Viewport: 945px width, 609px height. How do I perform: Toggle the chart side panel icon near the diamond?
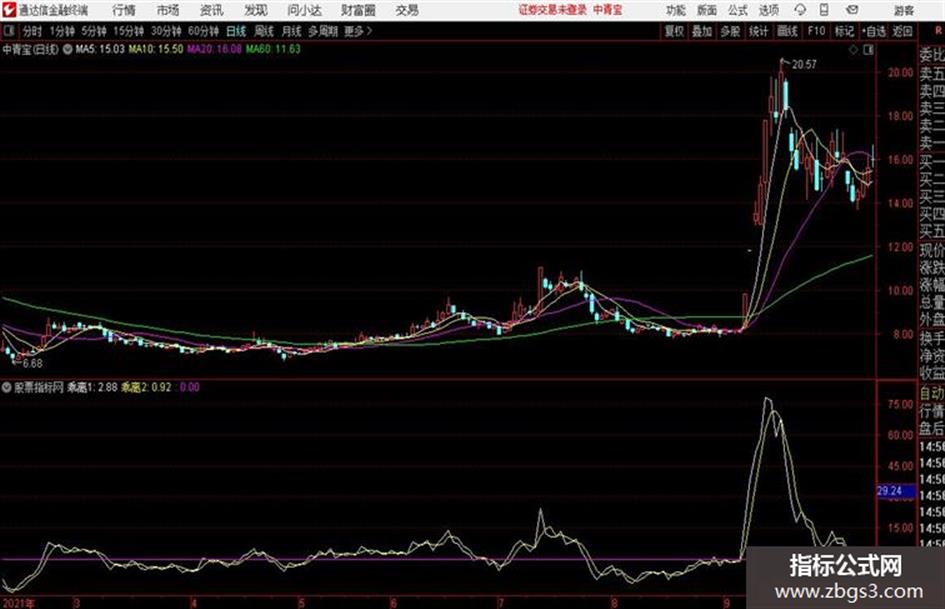tap(868, 51)
